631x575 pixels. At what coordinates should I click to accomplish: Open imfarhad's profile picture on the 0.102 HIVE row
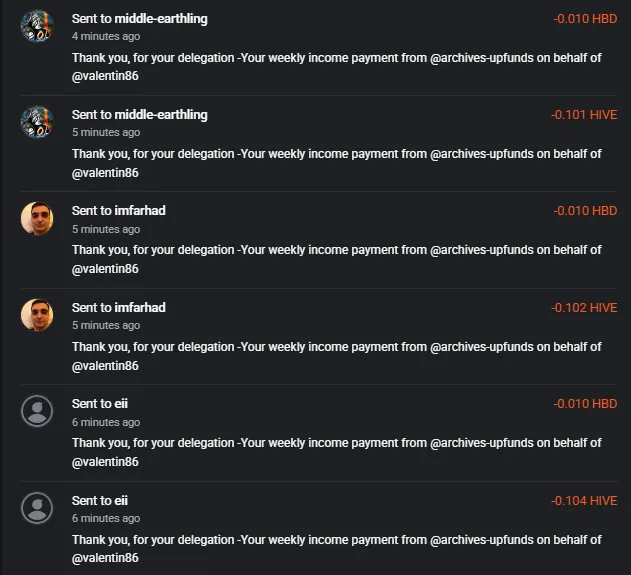pyautogui.click(x=37, y=315)
